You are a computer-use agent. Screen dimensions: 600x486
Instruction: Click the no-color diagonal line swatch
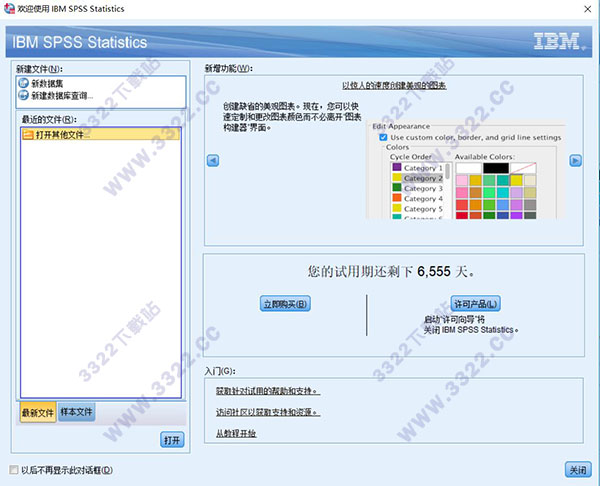[x=523, y=168]
